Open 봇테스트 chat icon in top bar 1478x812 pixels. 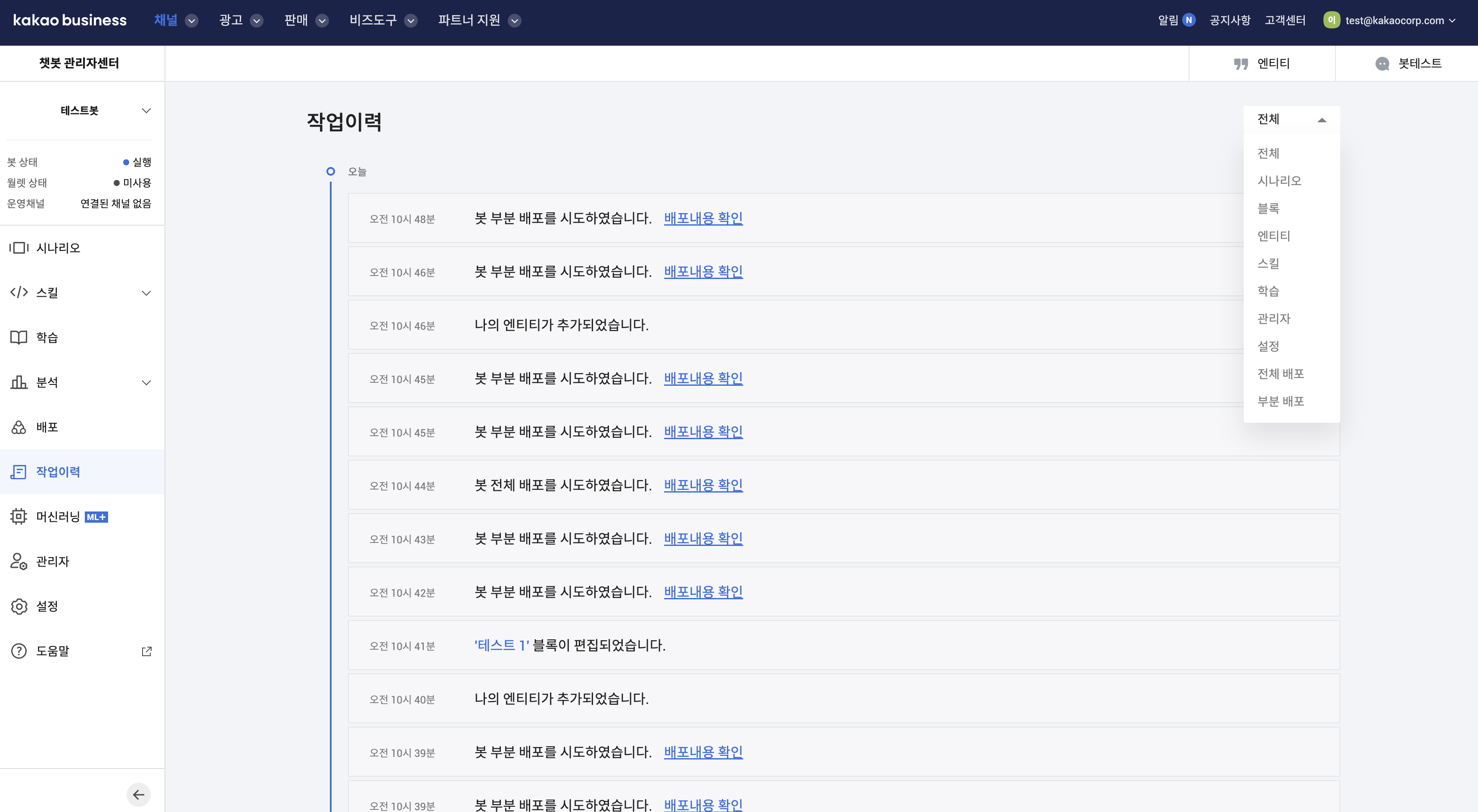[x=1382, y=64]
